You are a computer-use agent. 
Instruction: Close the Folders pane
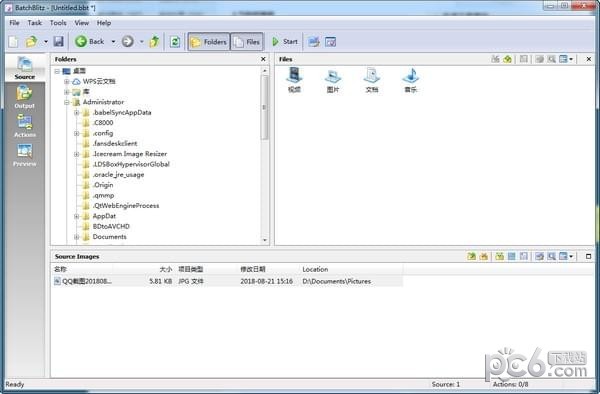tap(263, 59)
